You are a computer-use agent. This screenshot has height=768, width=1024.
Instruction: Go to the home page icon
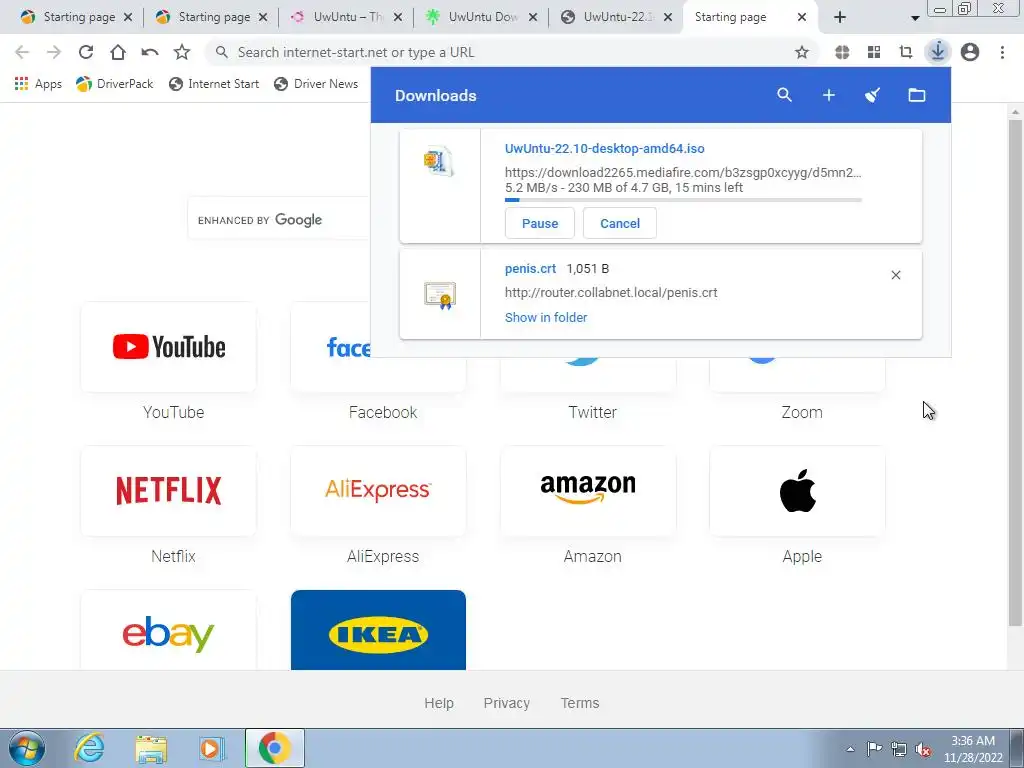point(118,52)
